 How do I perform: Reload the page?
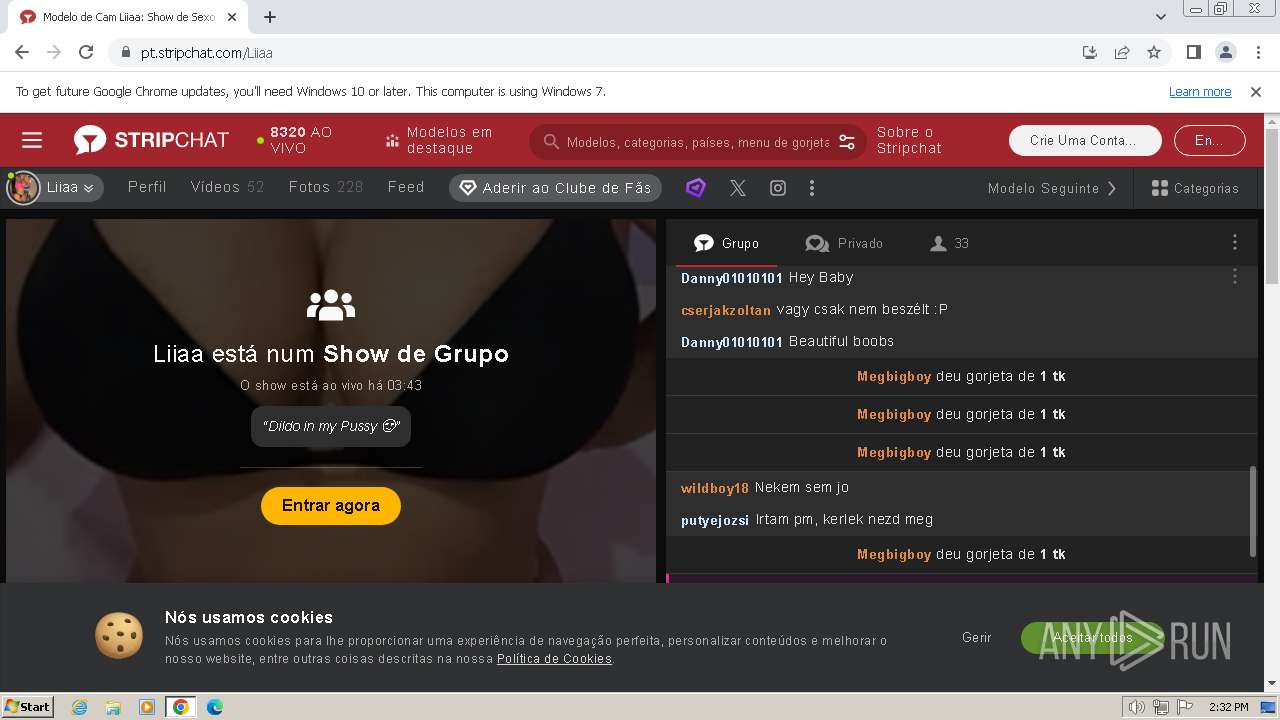[86, 53]
